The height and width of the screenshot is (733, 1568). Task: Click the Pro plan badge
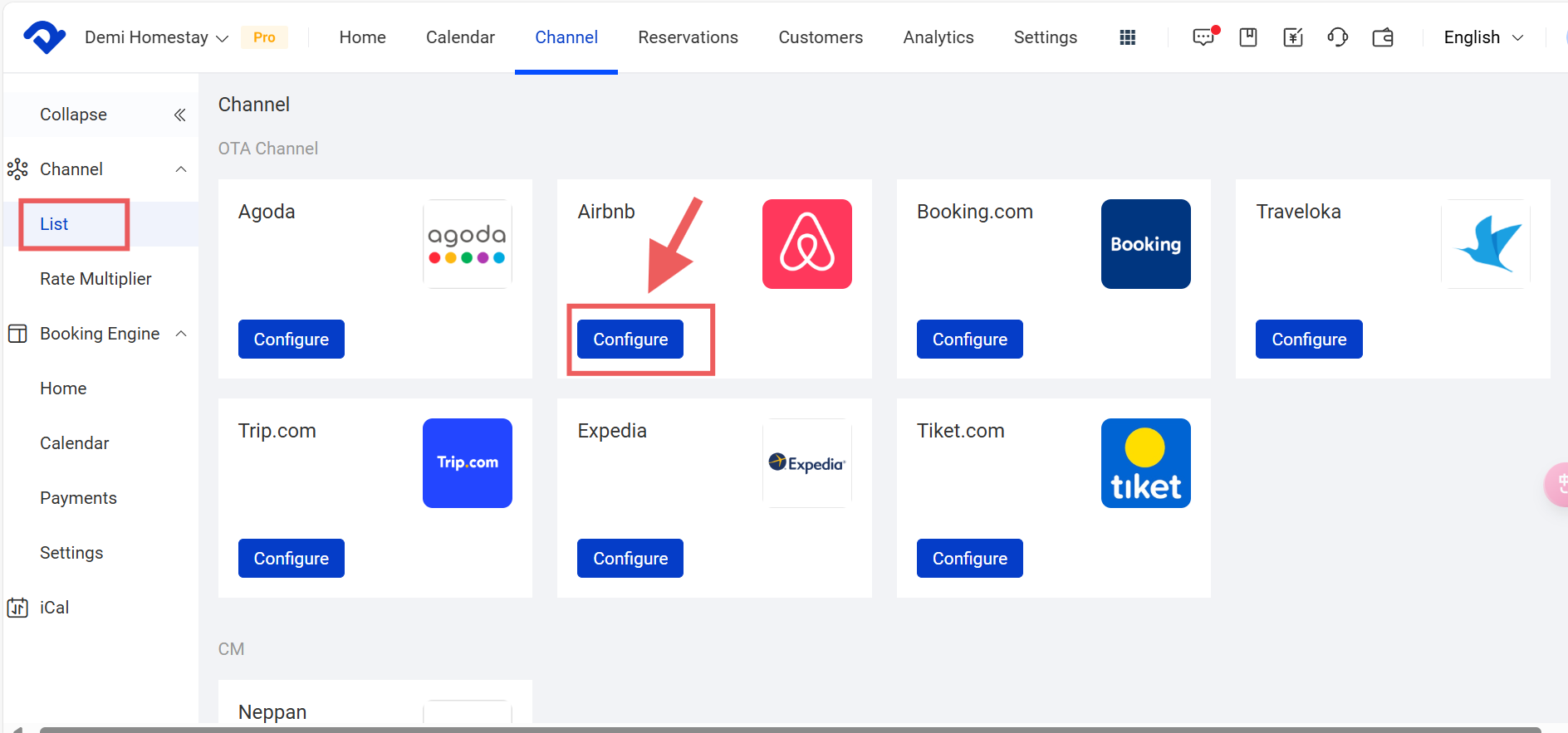tap(264, 37)
